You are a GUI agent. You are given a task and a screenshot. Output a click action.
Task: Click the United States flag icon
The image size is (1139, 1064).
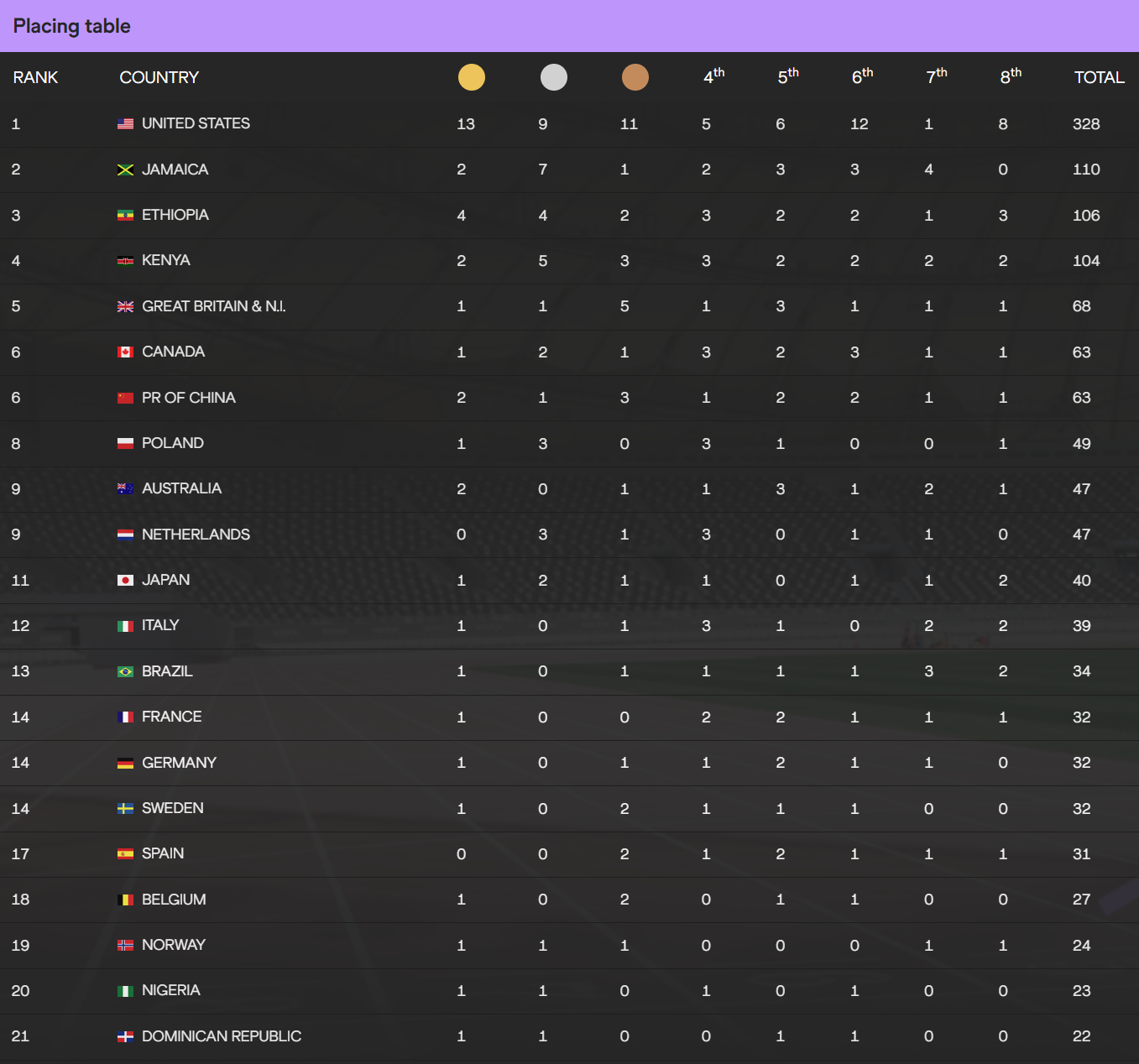click(125, 123)
